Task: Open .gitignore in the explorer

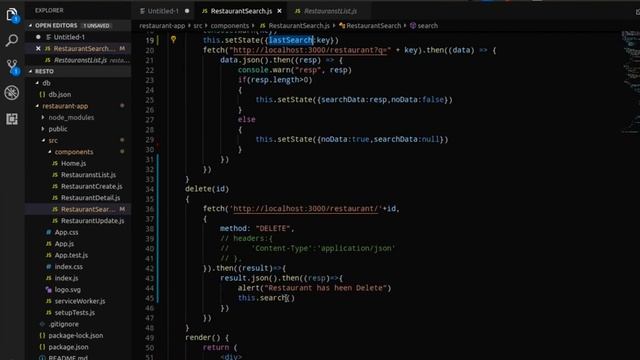Action: pos(63,324)
